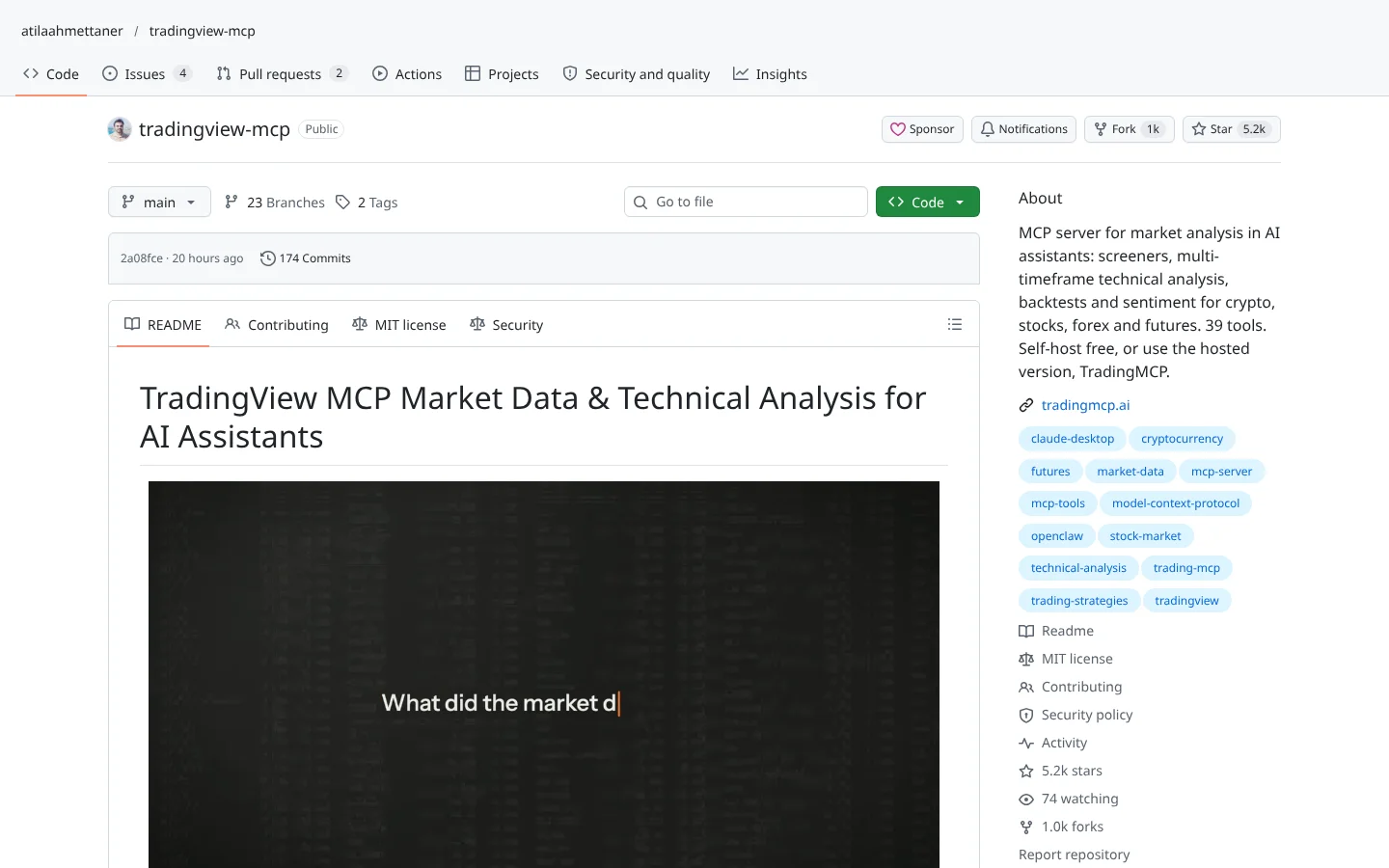Click the stock-market topic tag

point(1145,536)
